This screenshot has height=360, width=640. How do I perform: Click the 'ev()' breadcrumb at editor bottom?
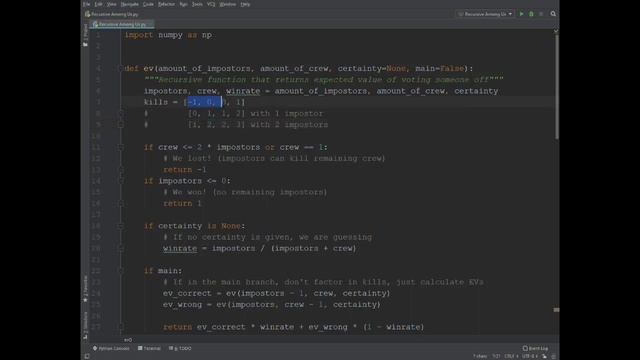click(x=128, y=340)
